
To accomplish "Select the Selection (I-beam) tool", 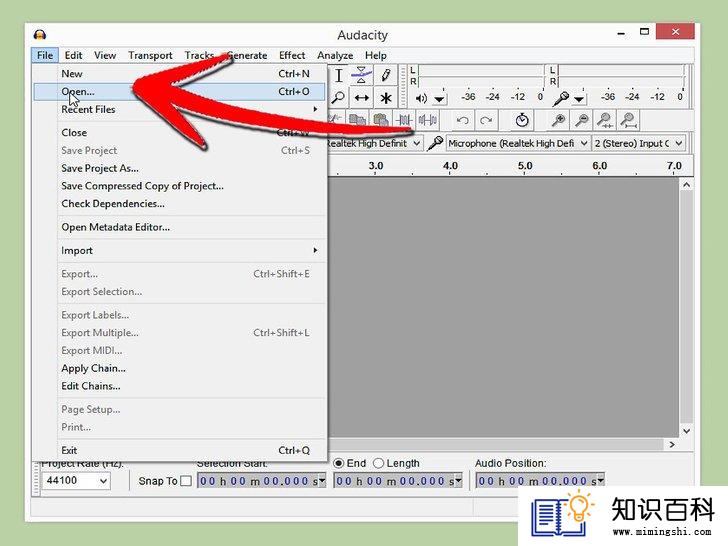I will coord(339,75).
